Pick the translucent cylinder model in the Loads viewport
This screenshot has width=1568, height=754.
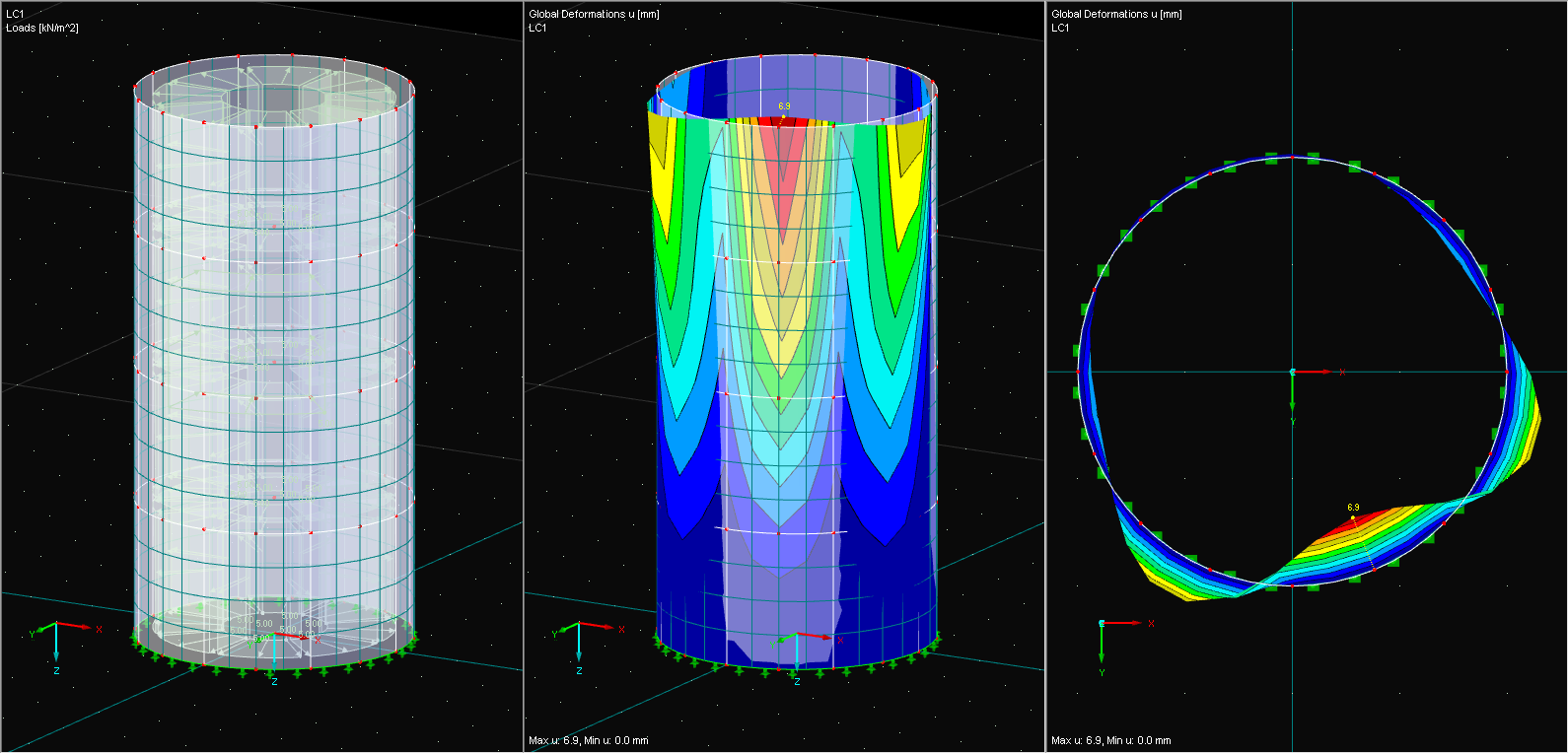pos(274,365)
